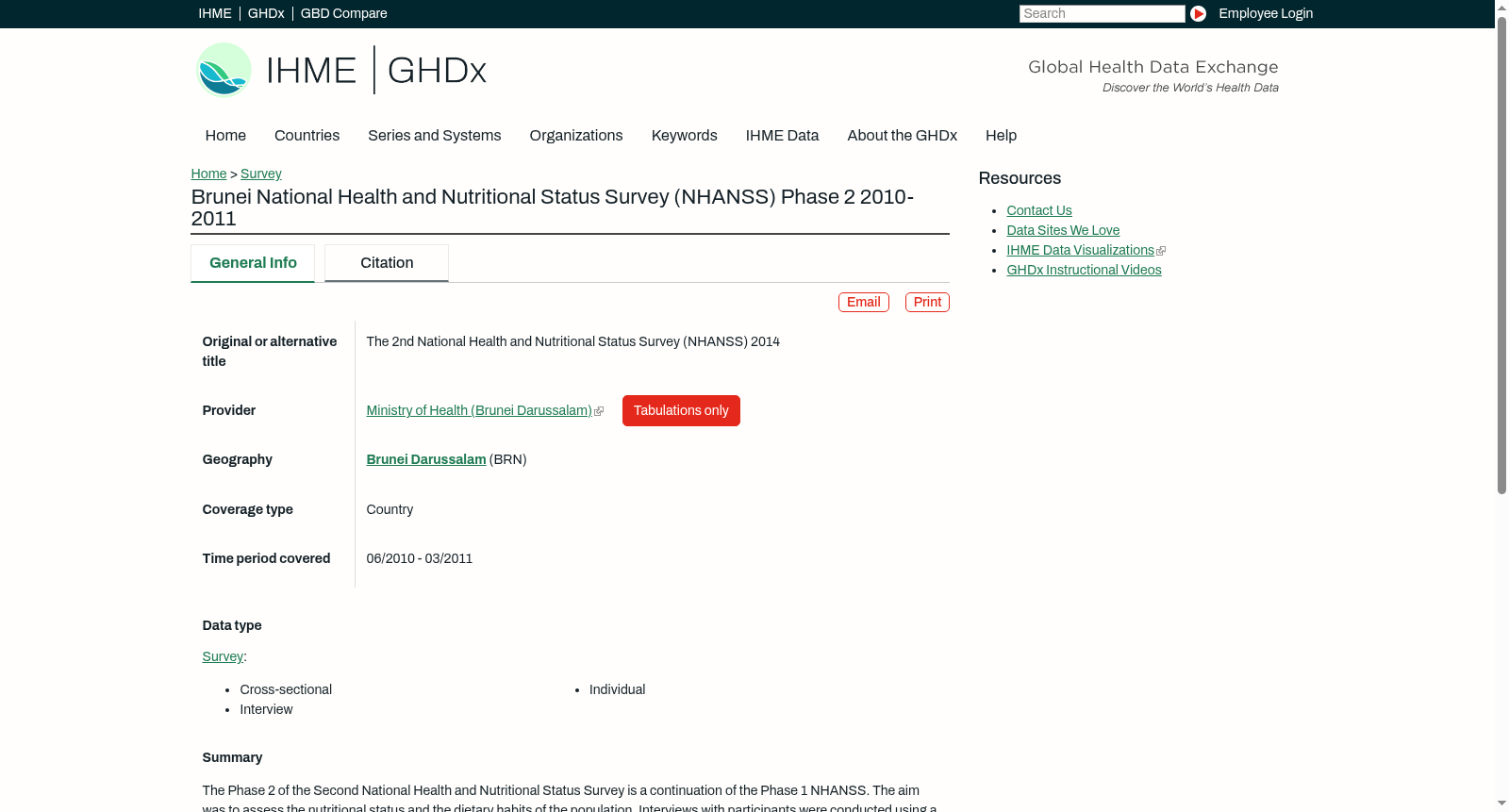This screenshot has height=812, width=1509.
Task: Click the IHME GHDx logo
Action: point(340,70)
